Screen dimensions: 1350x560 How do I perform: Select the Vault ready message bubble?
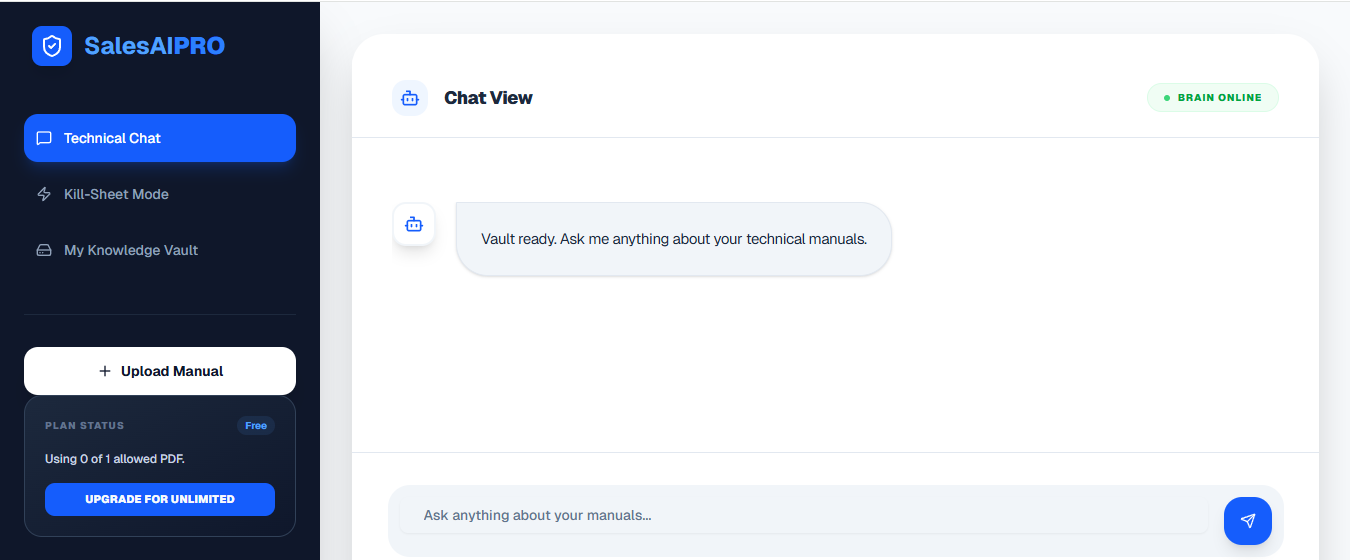coord(673,240)
